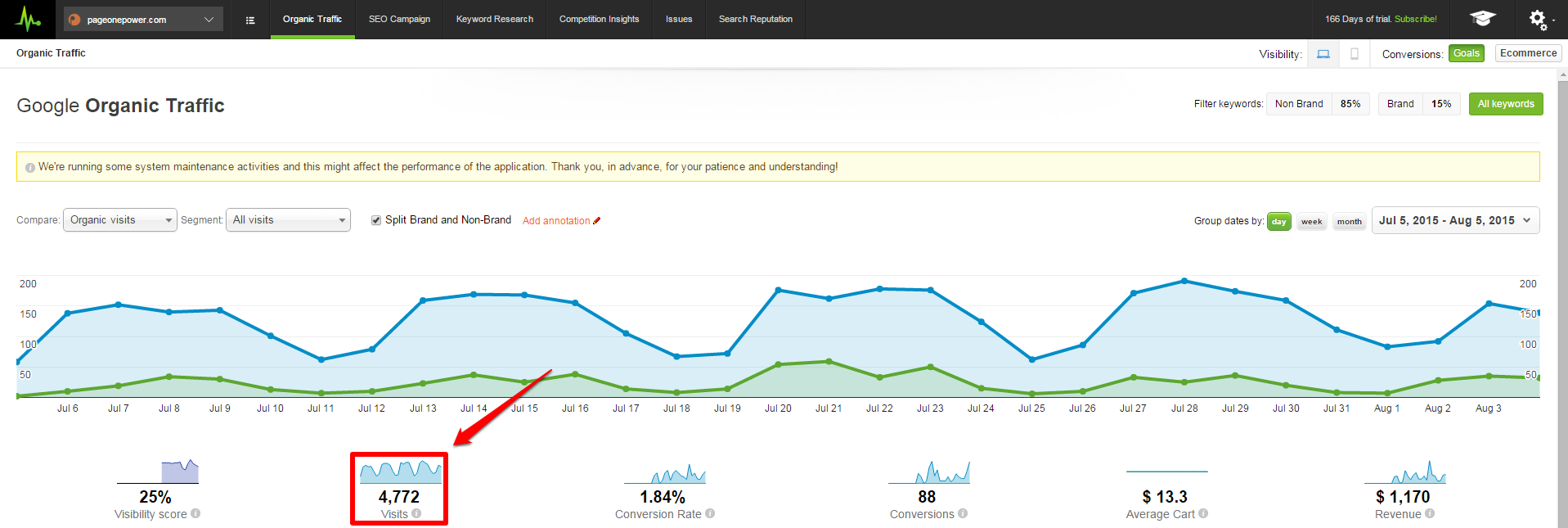Click the info icon in maintenance notice

coord(30,168)
